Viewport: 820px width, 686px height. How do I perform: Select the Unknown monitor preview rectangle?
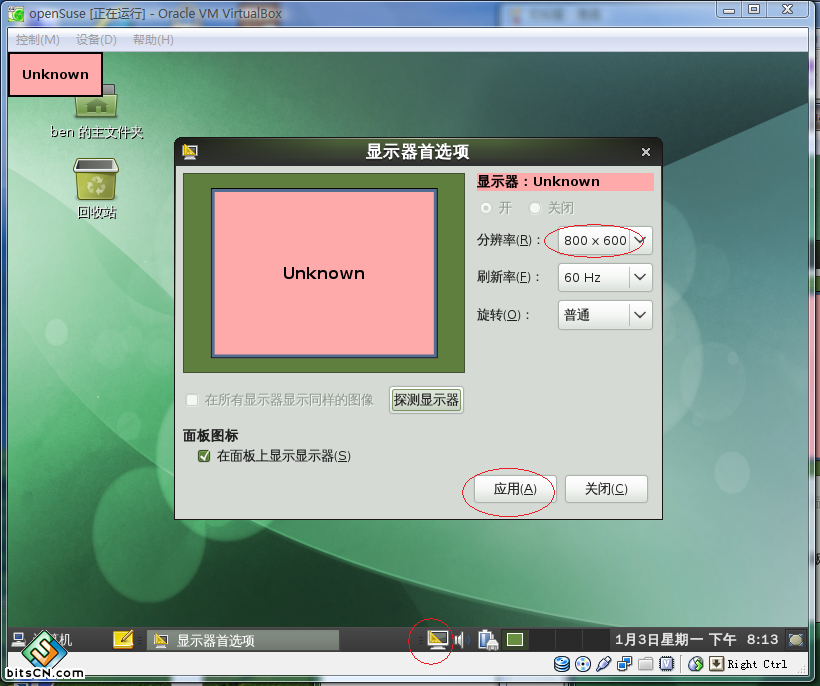click(324, 273)
